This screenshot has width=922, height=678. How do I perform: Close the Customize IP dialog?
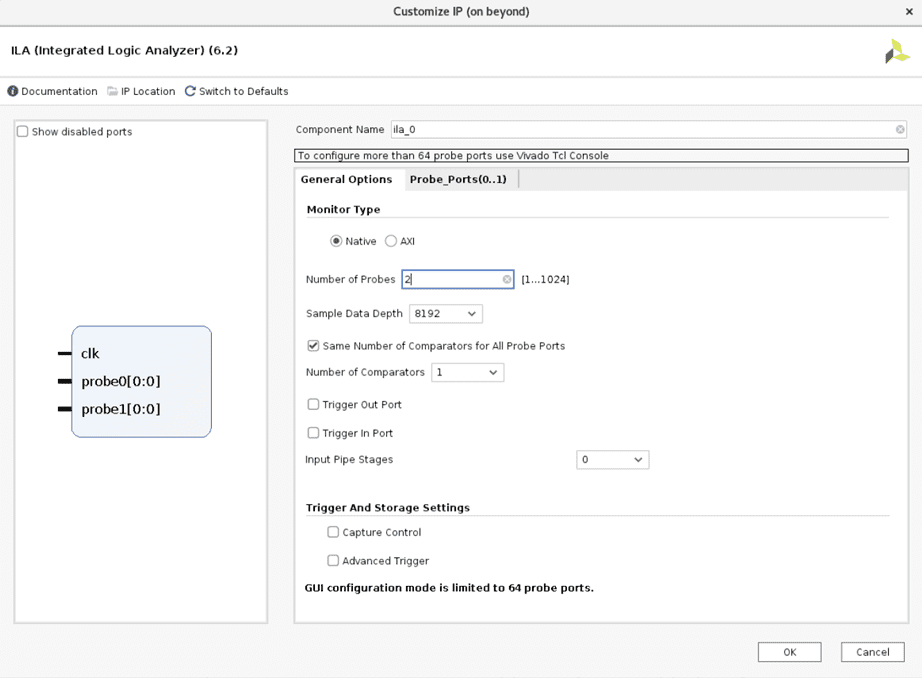coord(909,12)
